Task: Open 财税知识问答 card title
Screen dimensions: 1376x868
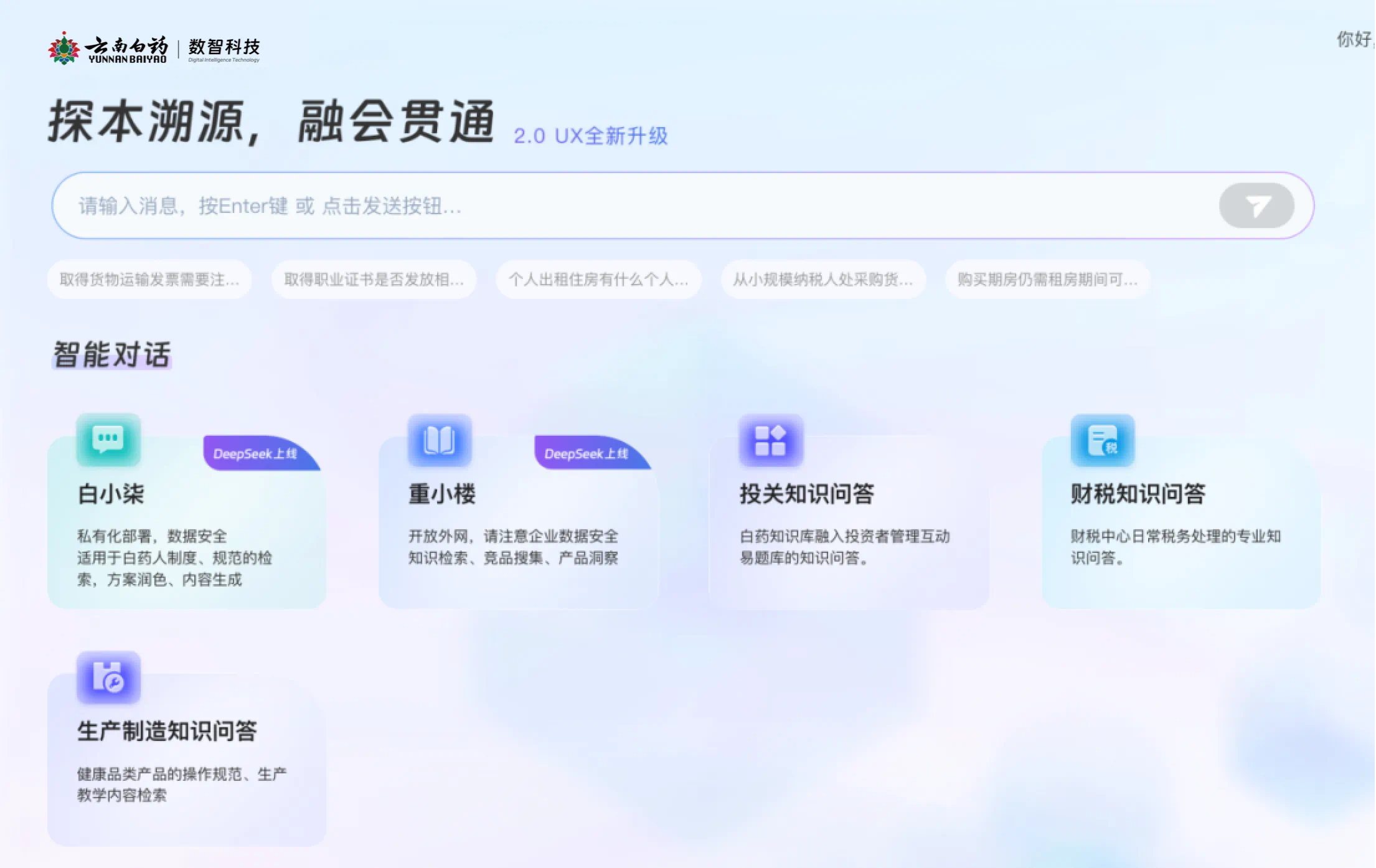Action: [x=1138, y=494]
